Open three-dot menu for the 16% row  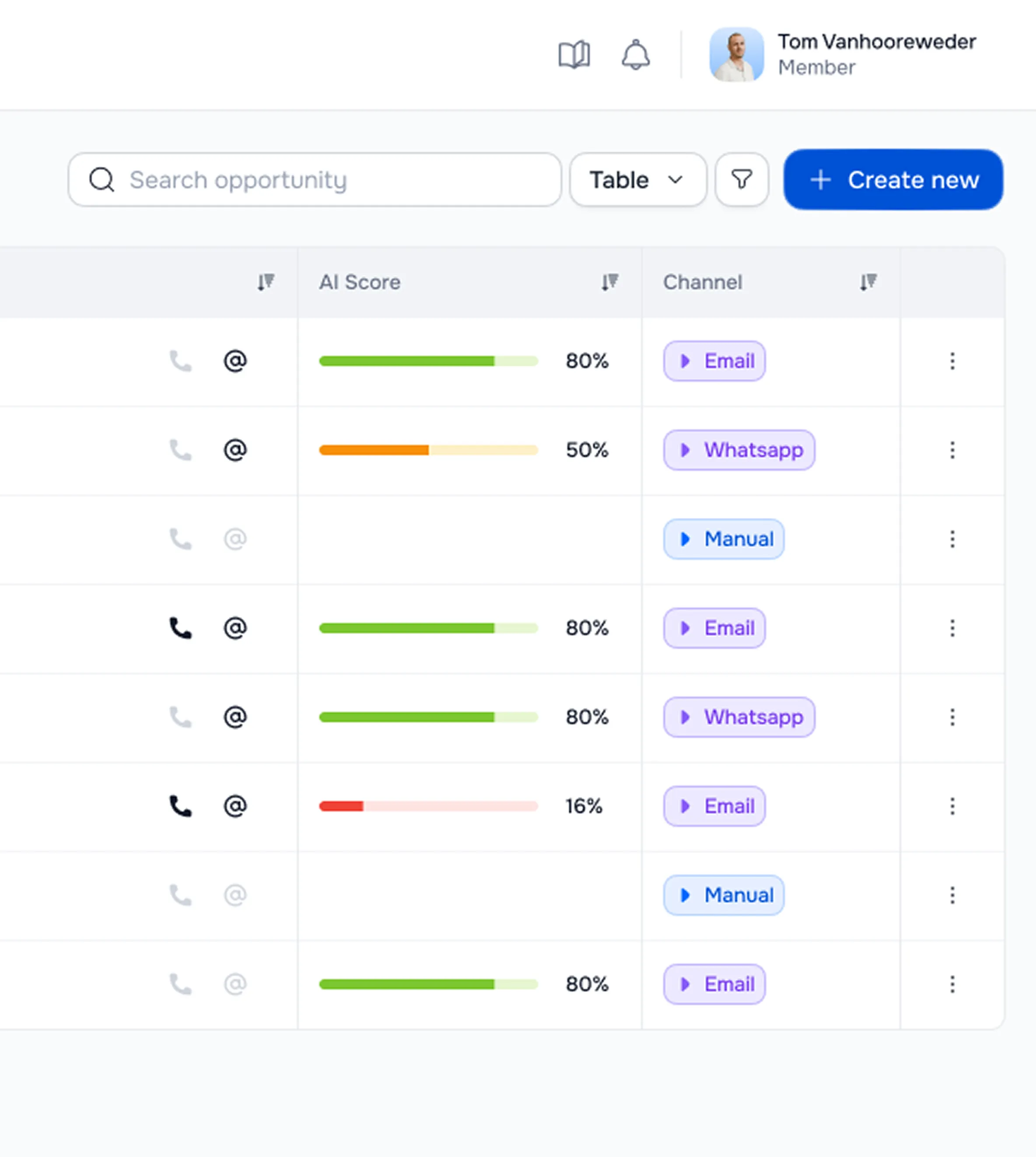point(952,806)
